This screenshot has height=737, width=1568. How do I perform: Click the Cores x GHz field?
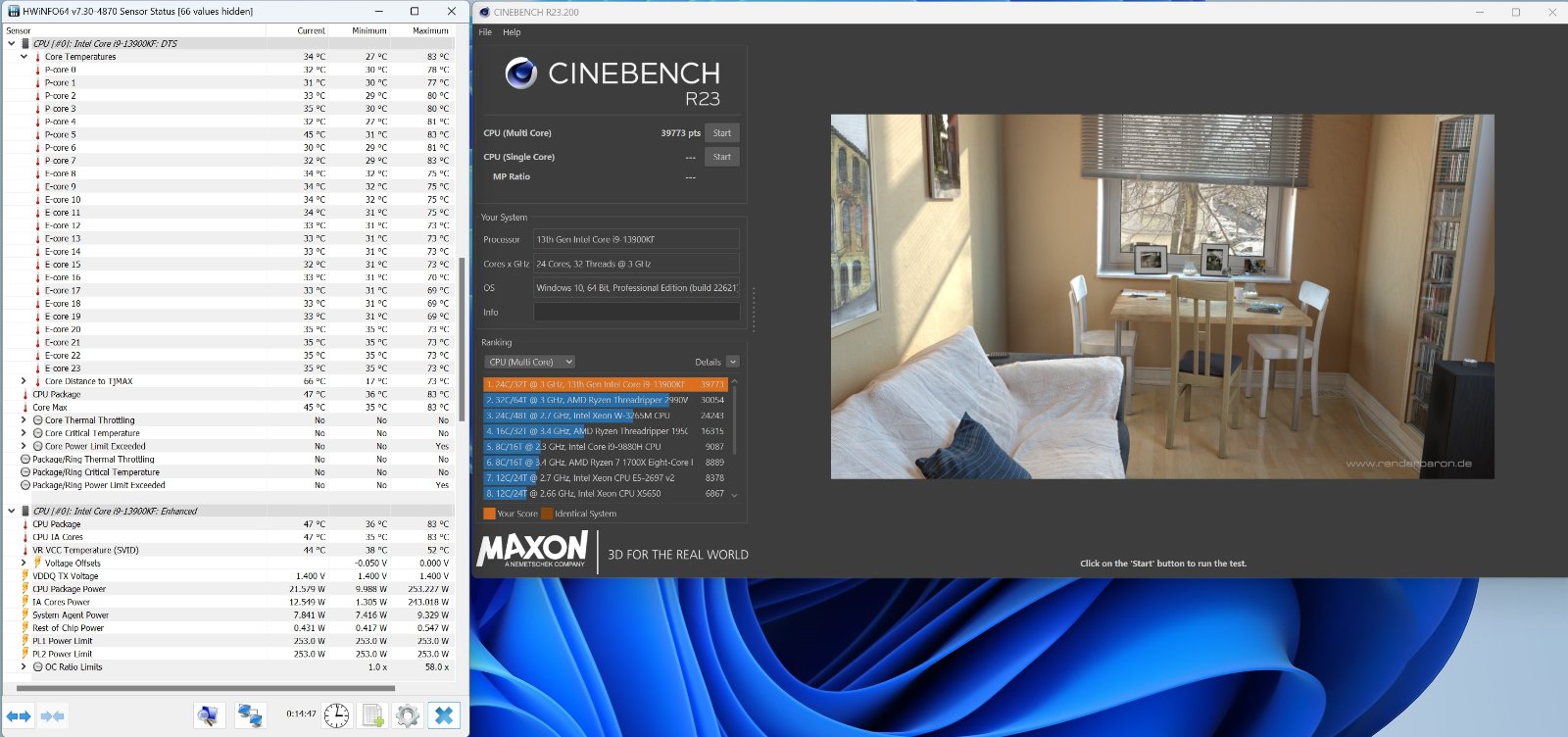[636, 264]
